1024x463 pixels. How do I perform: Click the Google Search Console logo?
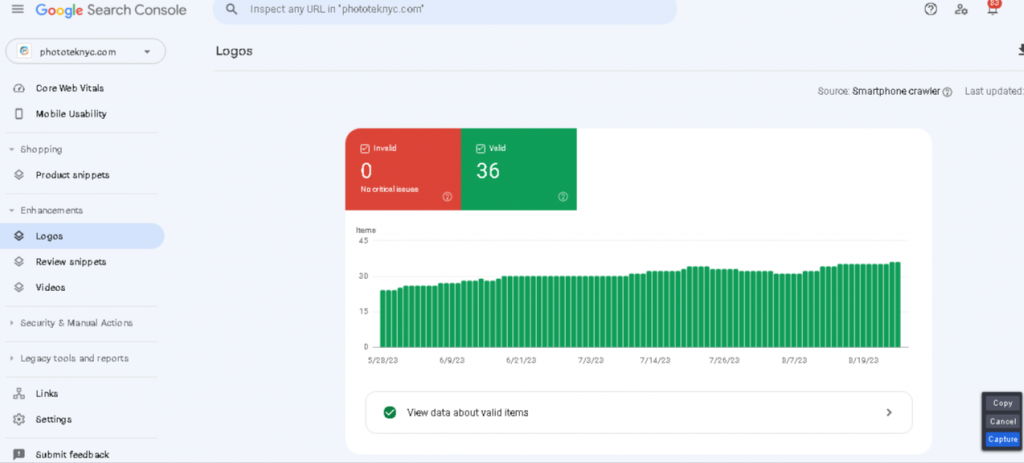pos(111,10)
